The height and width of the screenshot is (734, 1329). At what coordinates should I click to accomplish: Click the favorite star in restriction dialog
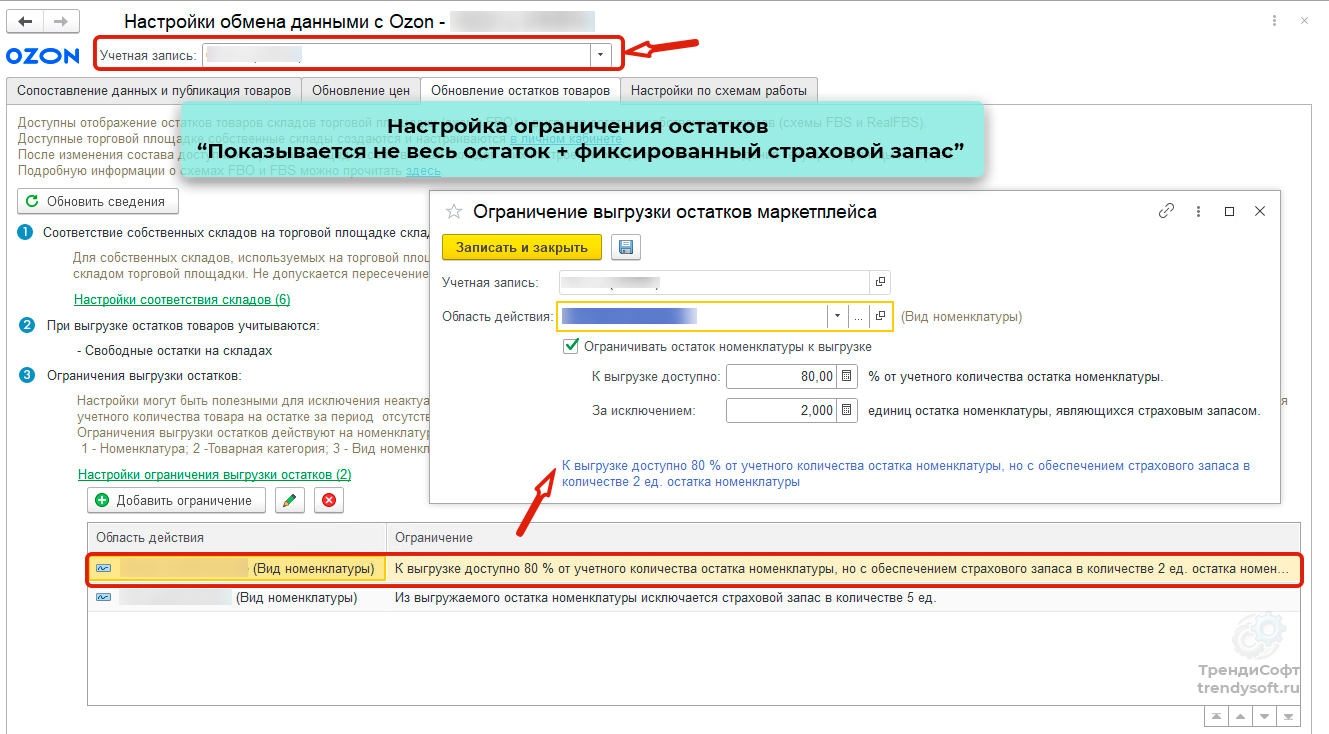pos(454,211)
